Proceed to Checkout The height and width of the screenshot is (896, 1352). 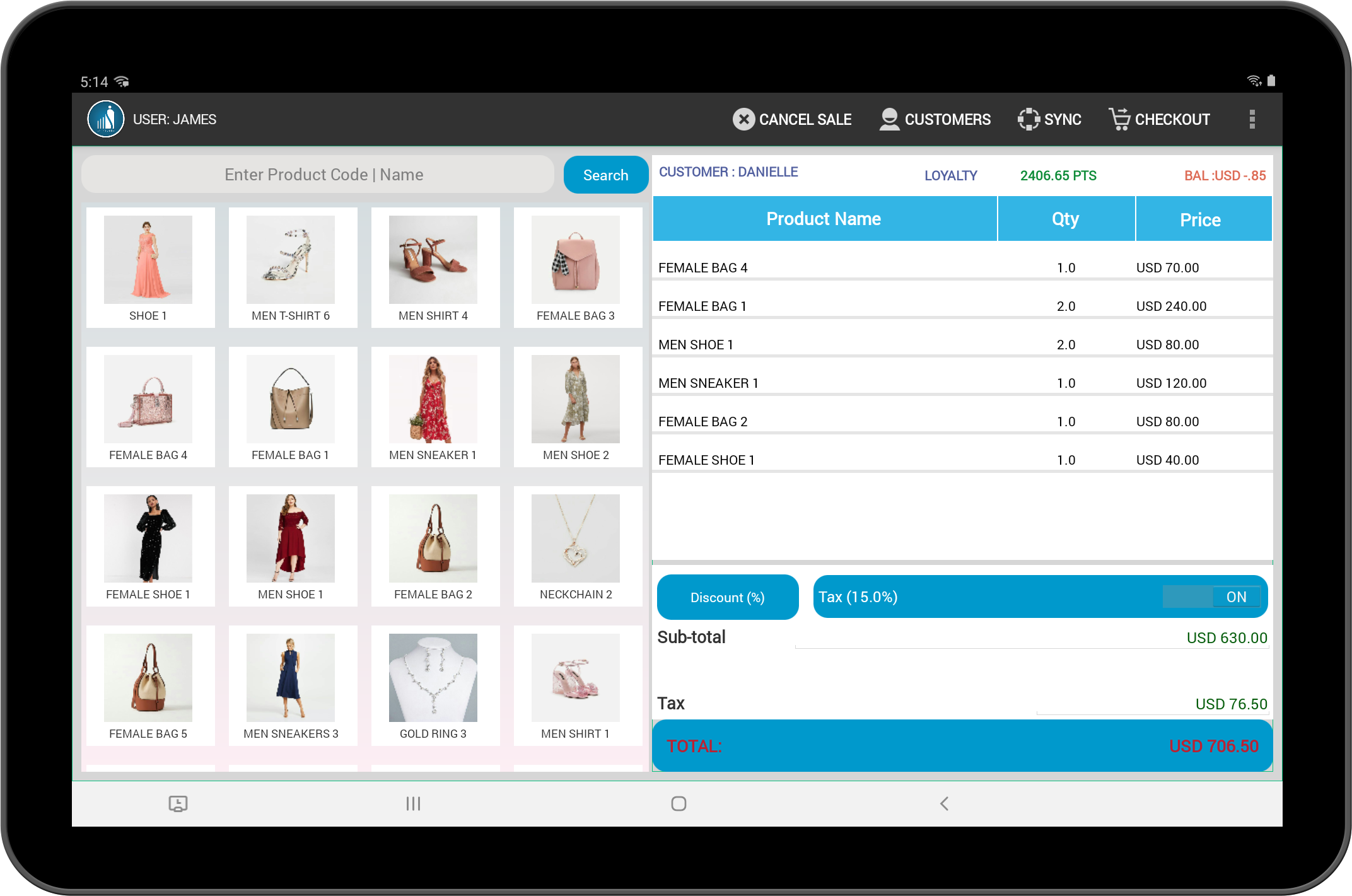[1160, 119]
